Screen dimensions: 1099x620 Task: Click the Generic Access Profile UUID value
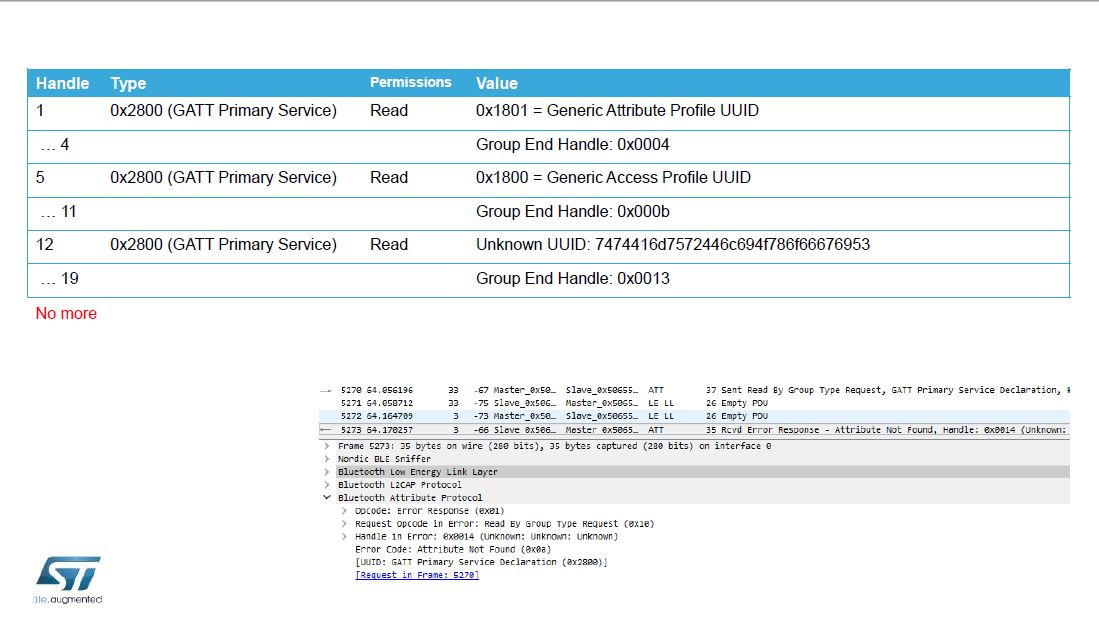click(x=613, y=178)
